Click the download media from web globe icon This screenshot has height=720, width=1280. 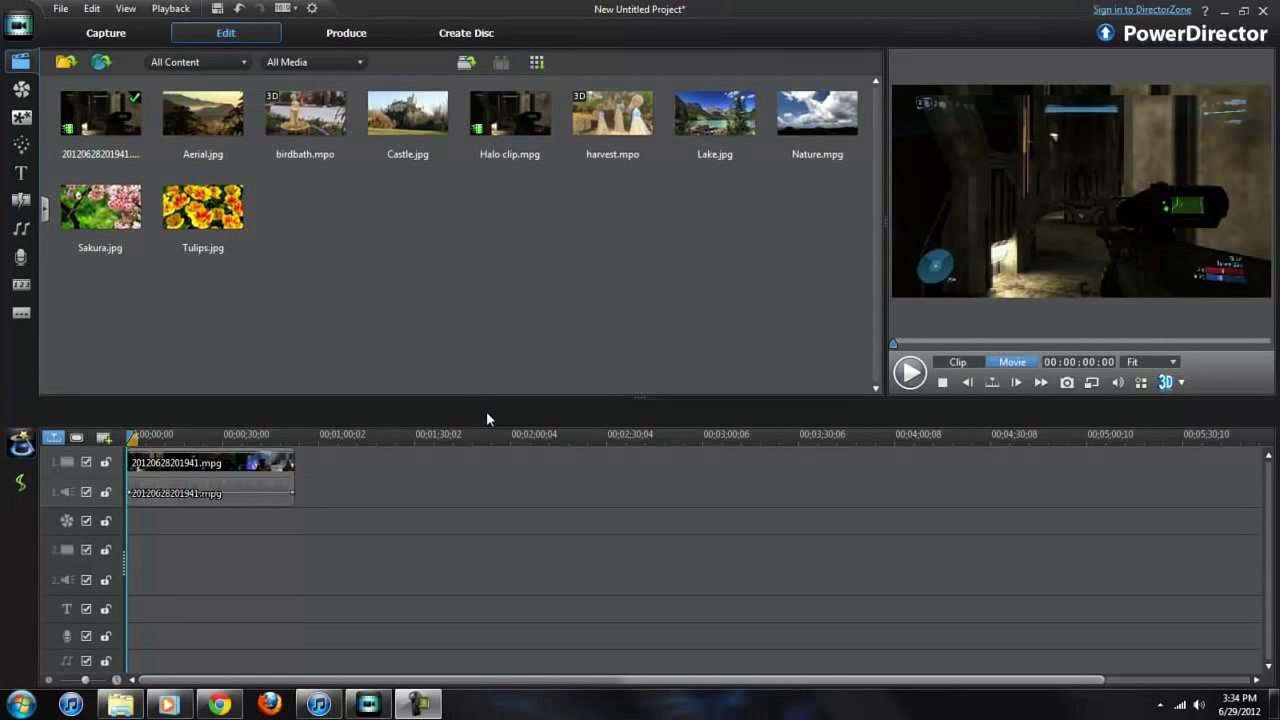pyautogui.click(x=100, y=62)
